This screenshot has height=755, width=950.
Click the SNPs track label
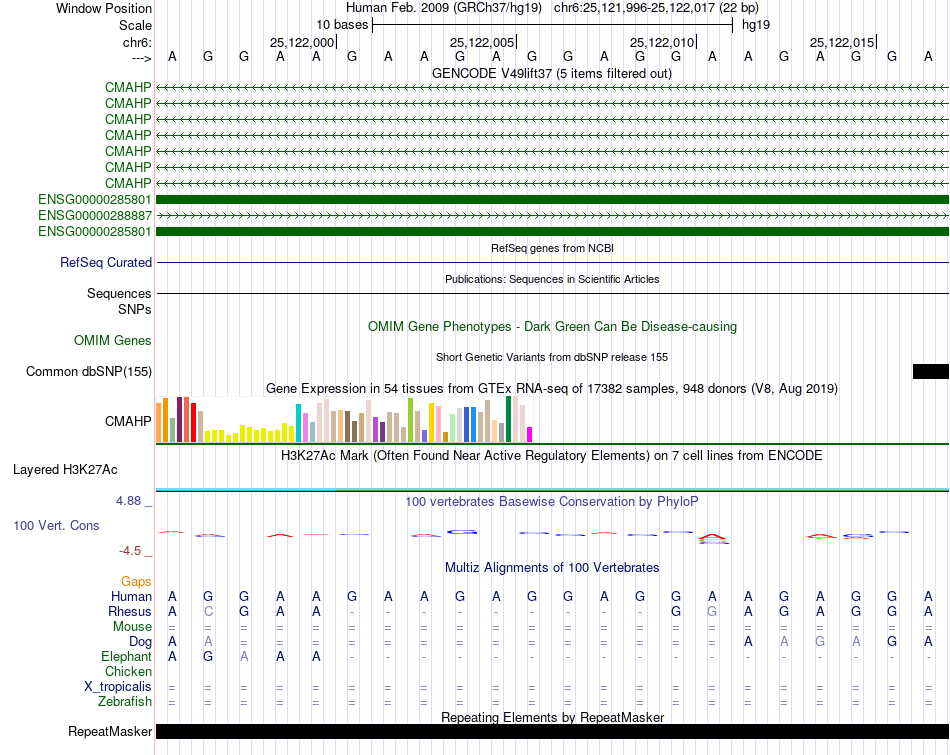135,309
